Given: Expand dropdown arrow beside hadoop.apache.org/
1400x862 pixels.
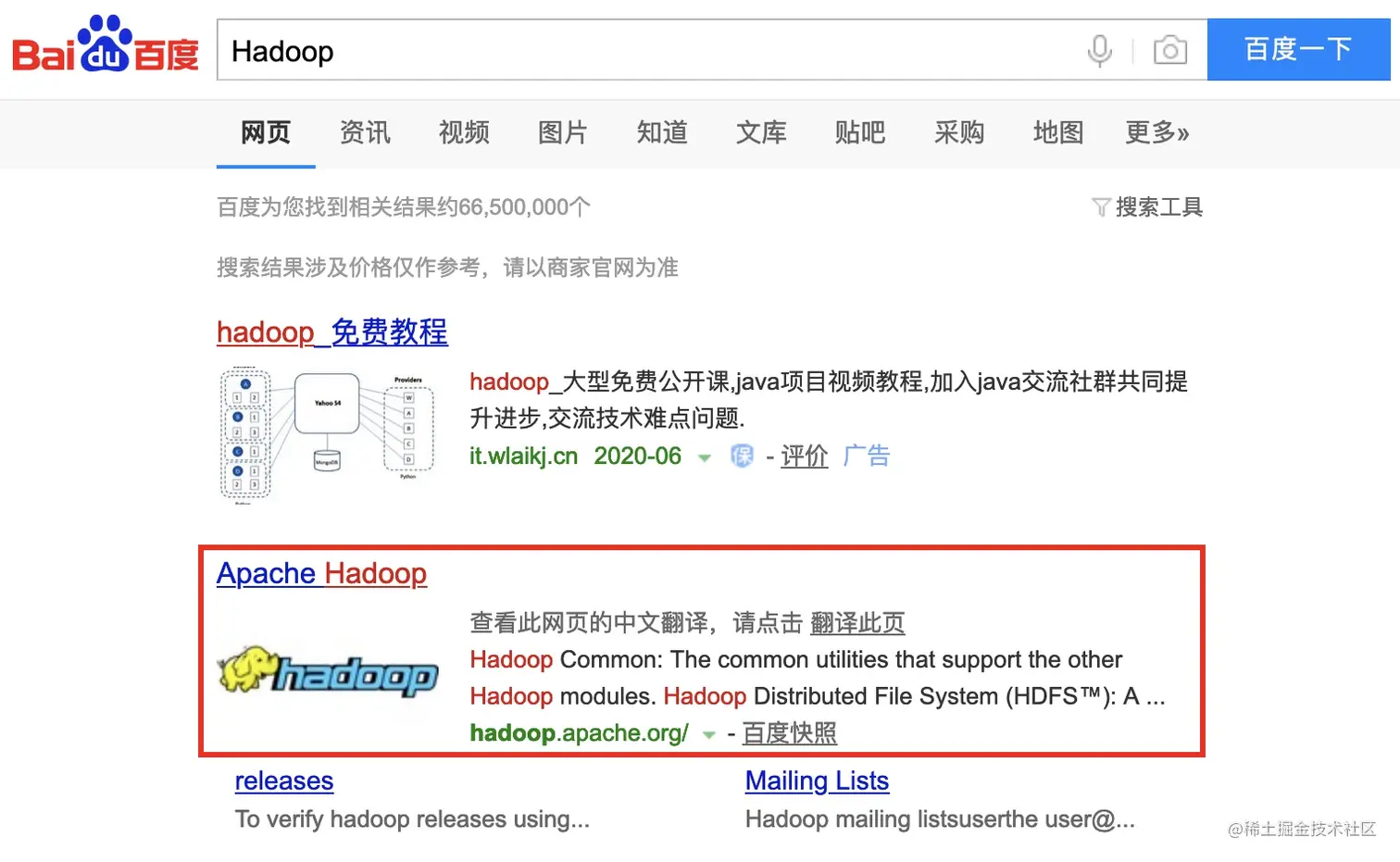Looking at the screenshot, I should (x=709, y=734).
